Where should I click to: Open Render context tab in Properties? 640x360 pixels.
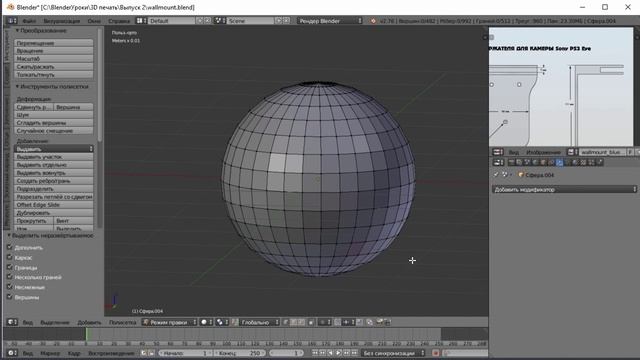click(x=511, y=162)
